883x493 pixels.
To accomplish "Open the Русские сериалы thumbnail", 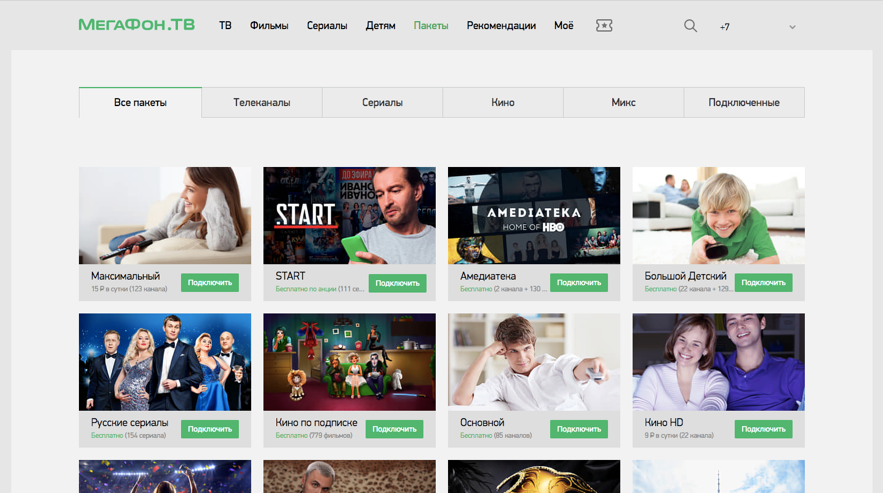I will 165,362.
